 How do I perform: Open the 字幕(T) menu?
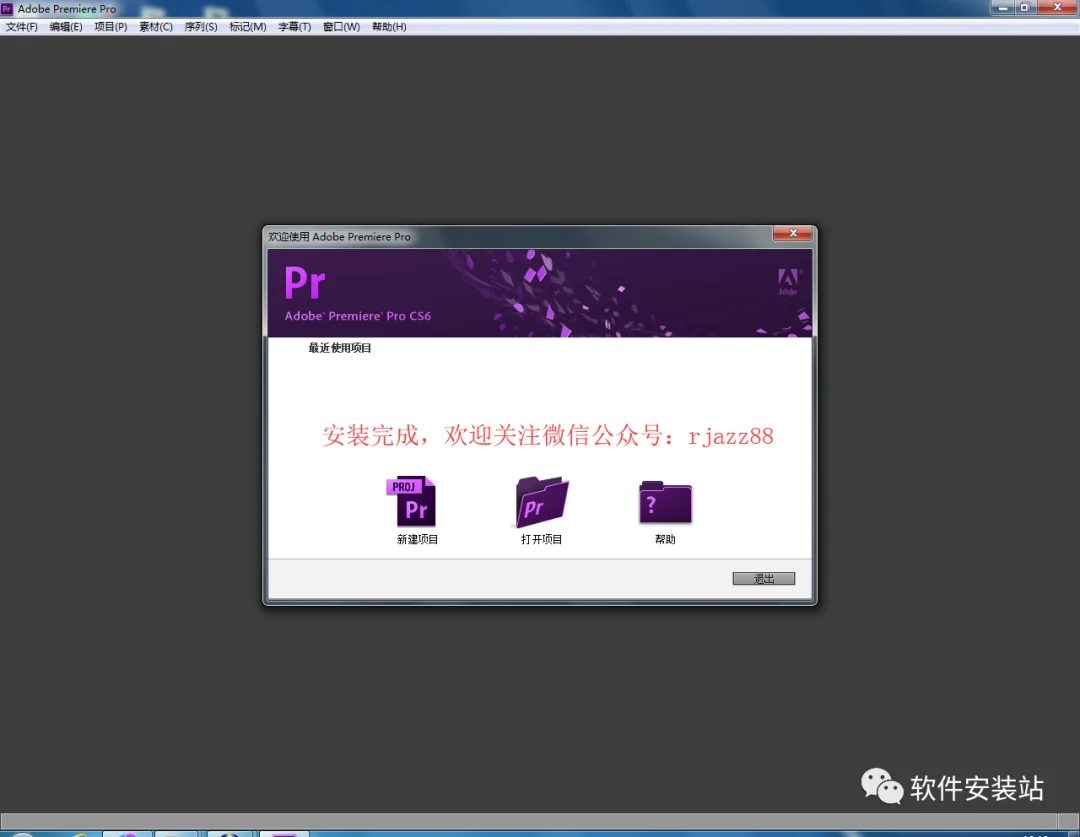pyautogui.click(x=295, y=27)
